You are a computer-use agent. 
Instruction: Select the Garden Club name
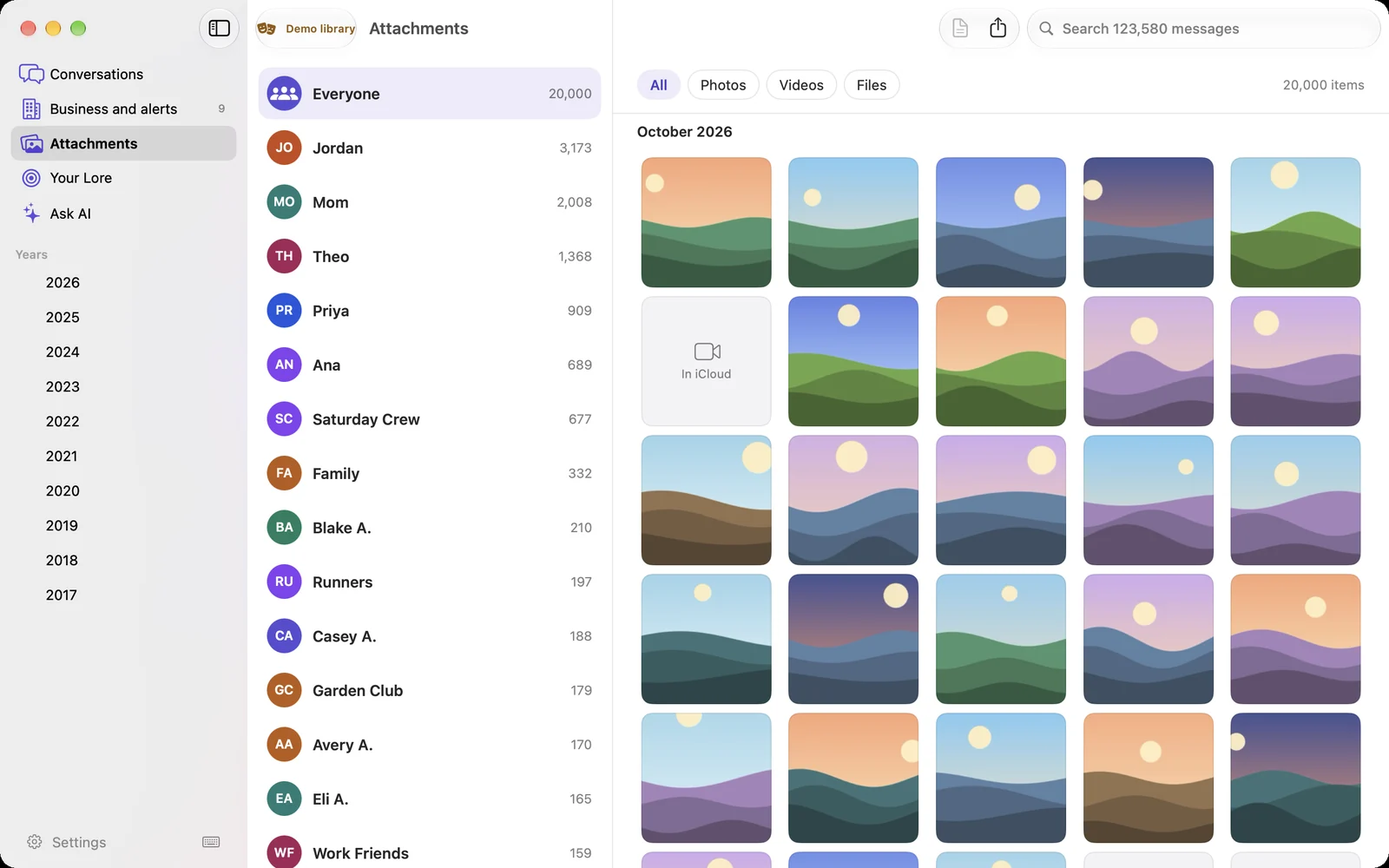358,690
